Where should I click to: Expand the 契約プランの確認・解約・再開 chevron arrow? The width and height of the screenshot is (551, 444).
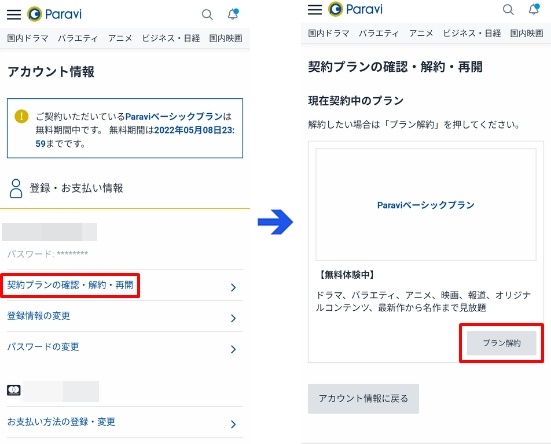(x=233, y=287)
